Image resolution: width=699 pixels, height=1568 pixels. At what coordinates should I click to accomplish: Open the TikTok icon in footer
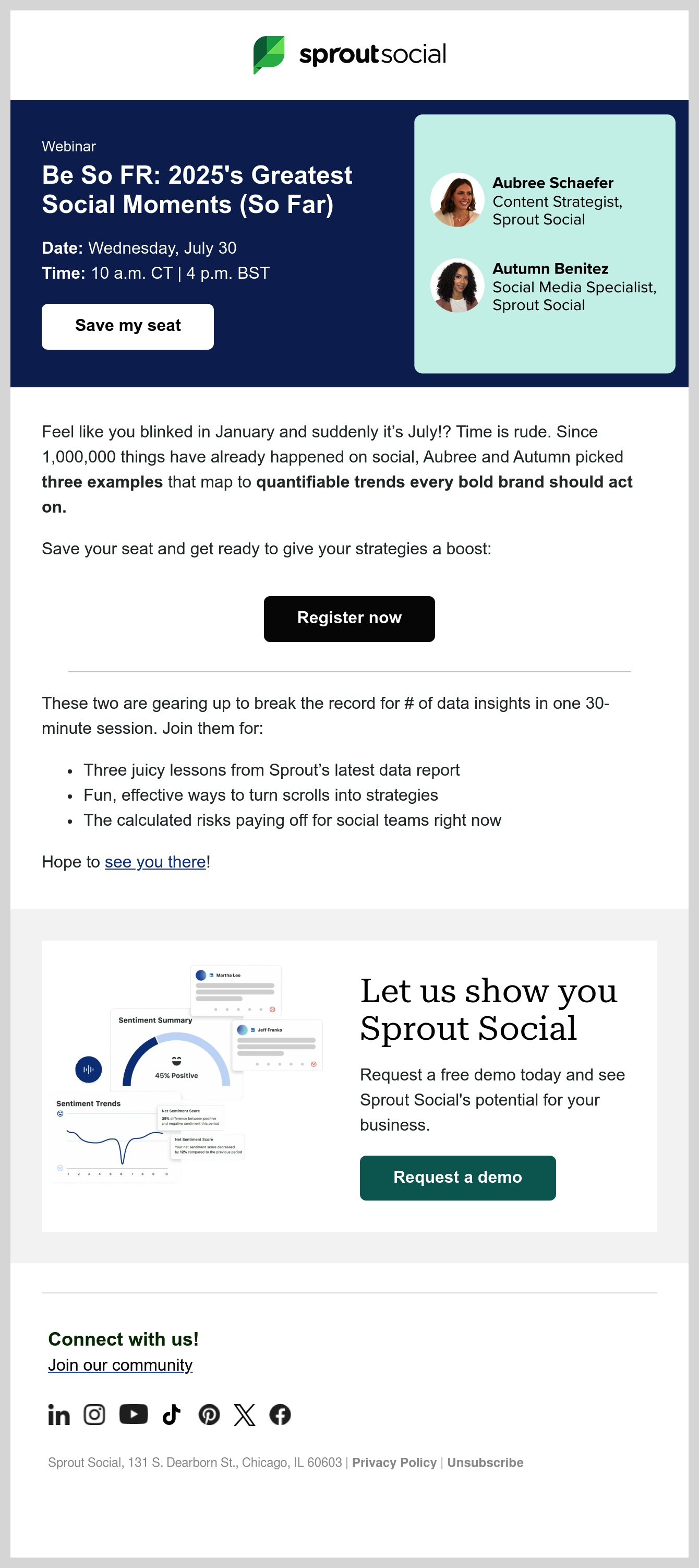(172, 1415)
